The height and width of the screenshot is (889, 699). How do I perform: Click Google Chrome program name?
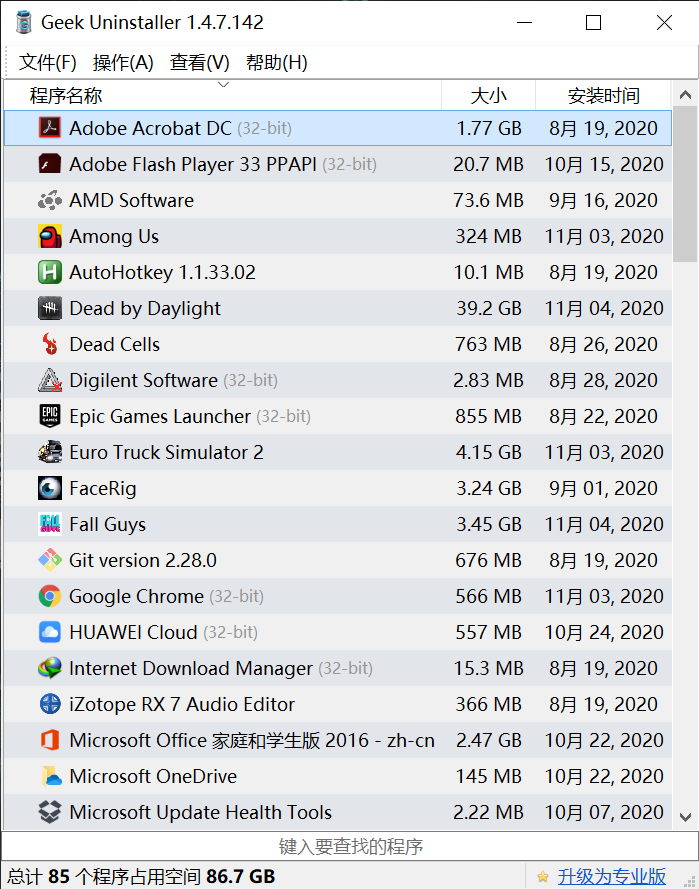click(x=137, y=596)
